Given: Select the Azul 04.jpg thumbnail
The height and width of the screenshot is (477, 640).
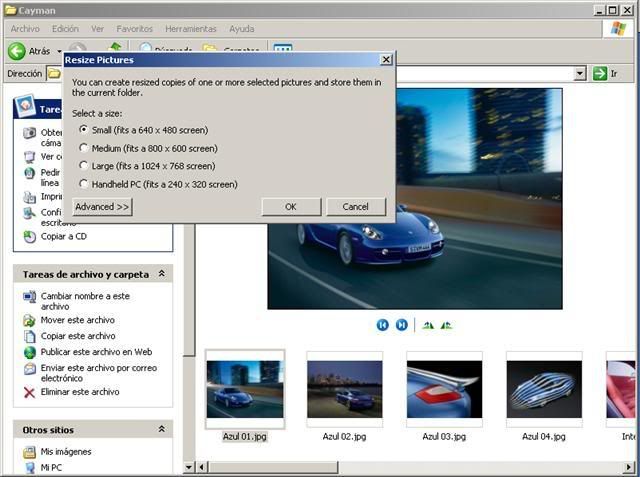Looking at the screenshot, I should pyautogui.click(x=544, y=389).
